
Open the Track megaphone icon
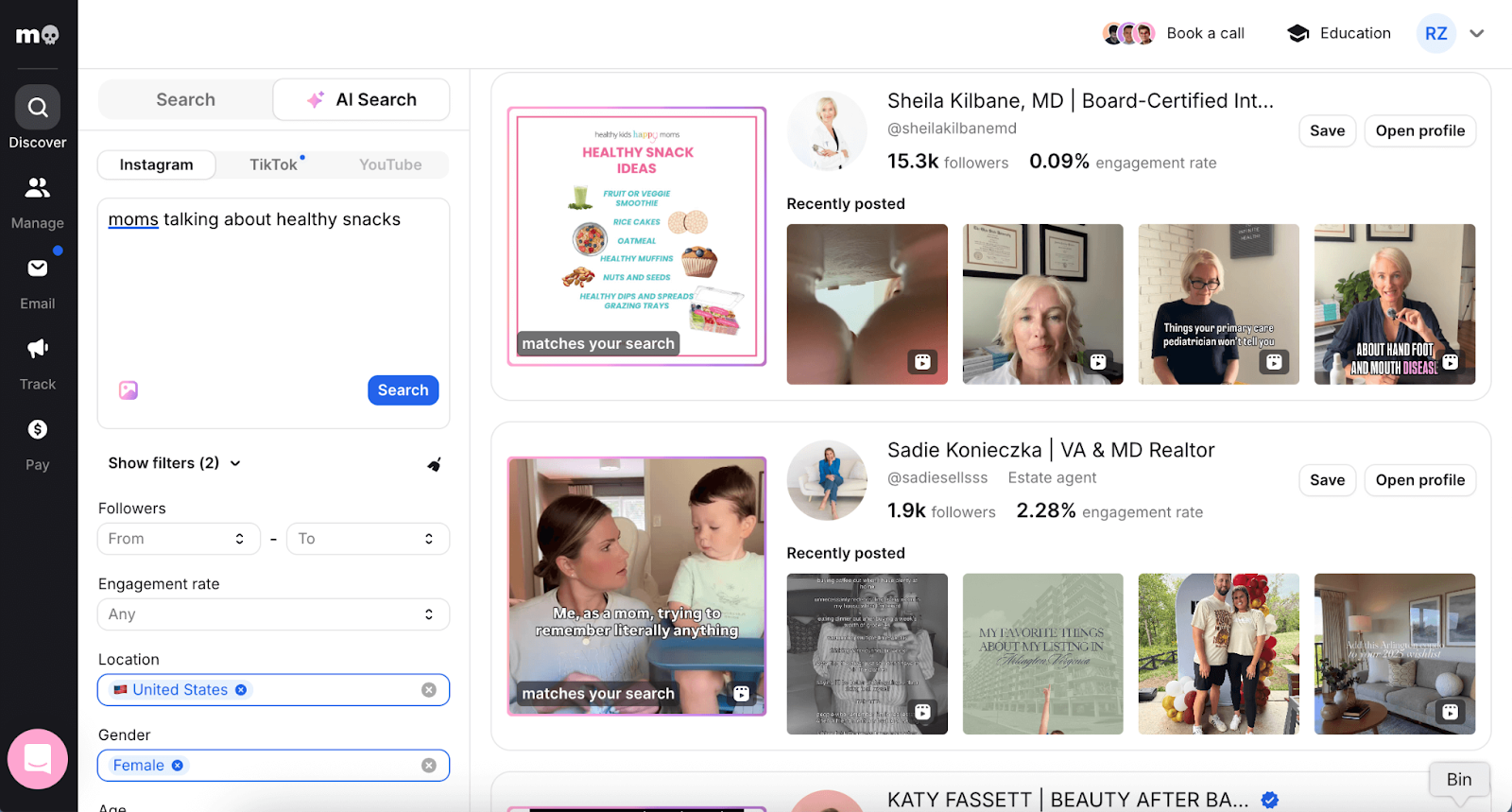click(38, 349)
